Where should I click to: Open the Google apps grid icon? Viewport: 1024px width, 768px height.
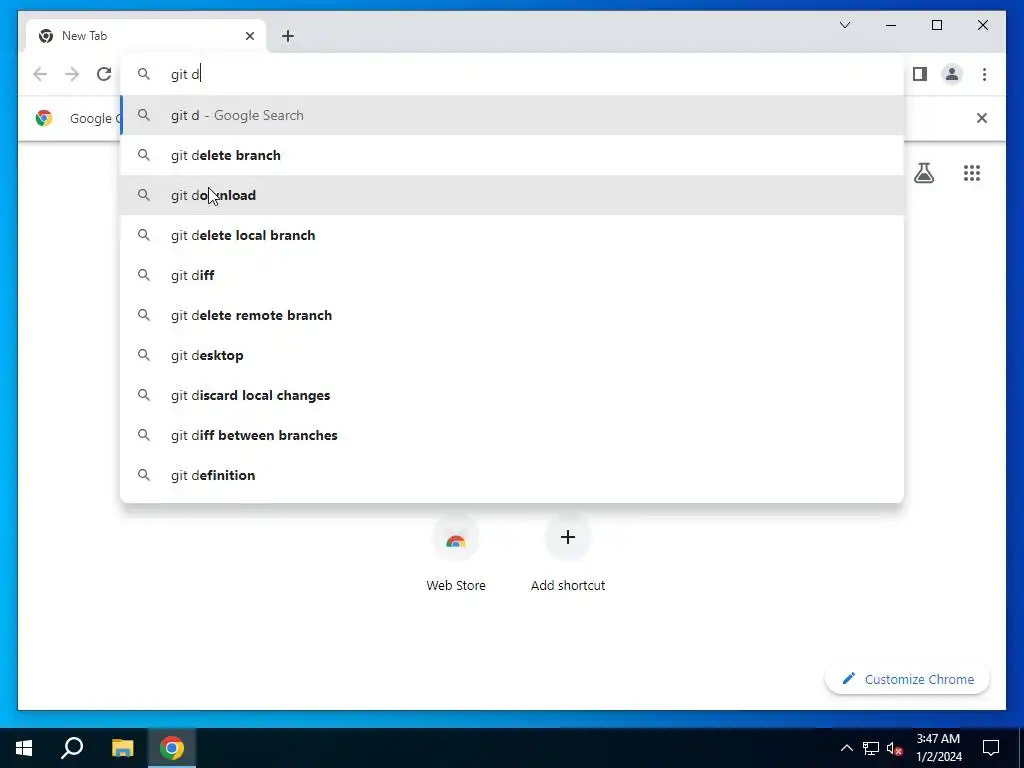971,173
